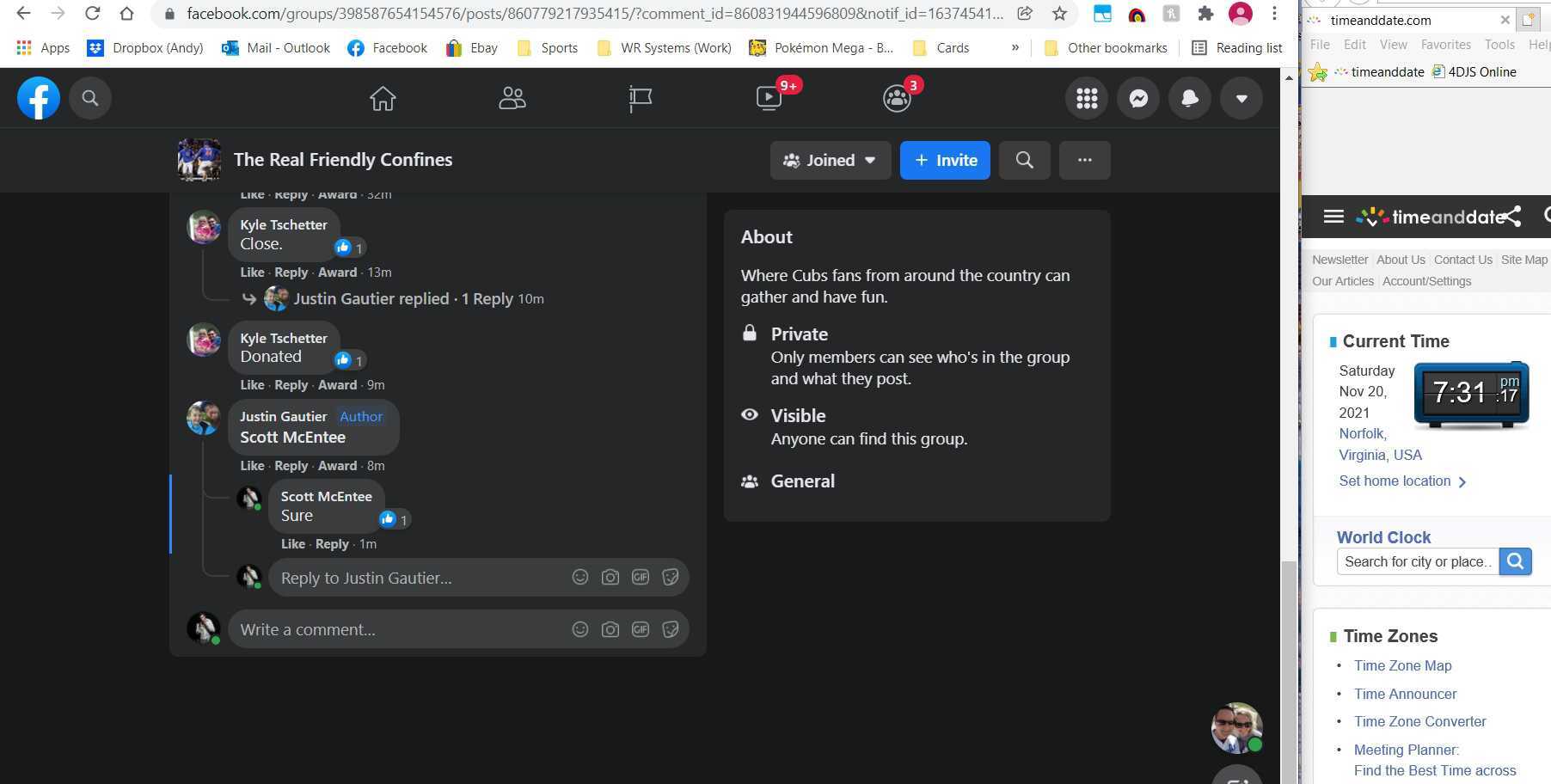This screenshot has width=1551, height=784.
Task: Click the Friends icon in navbar
Action: click(512, 99)
